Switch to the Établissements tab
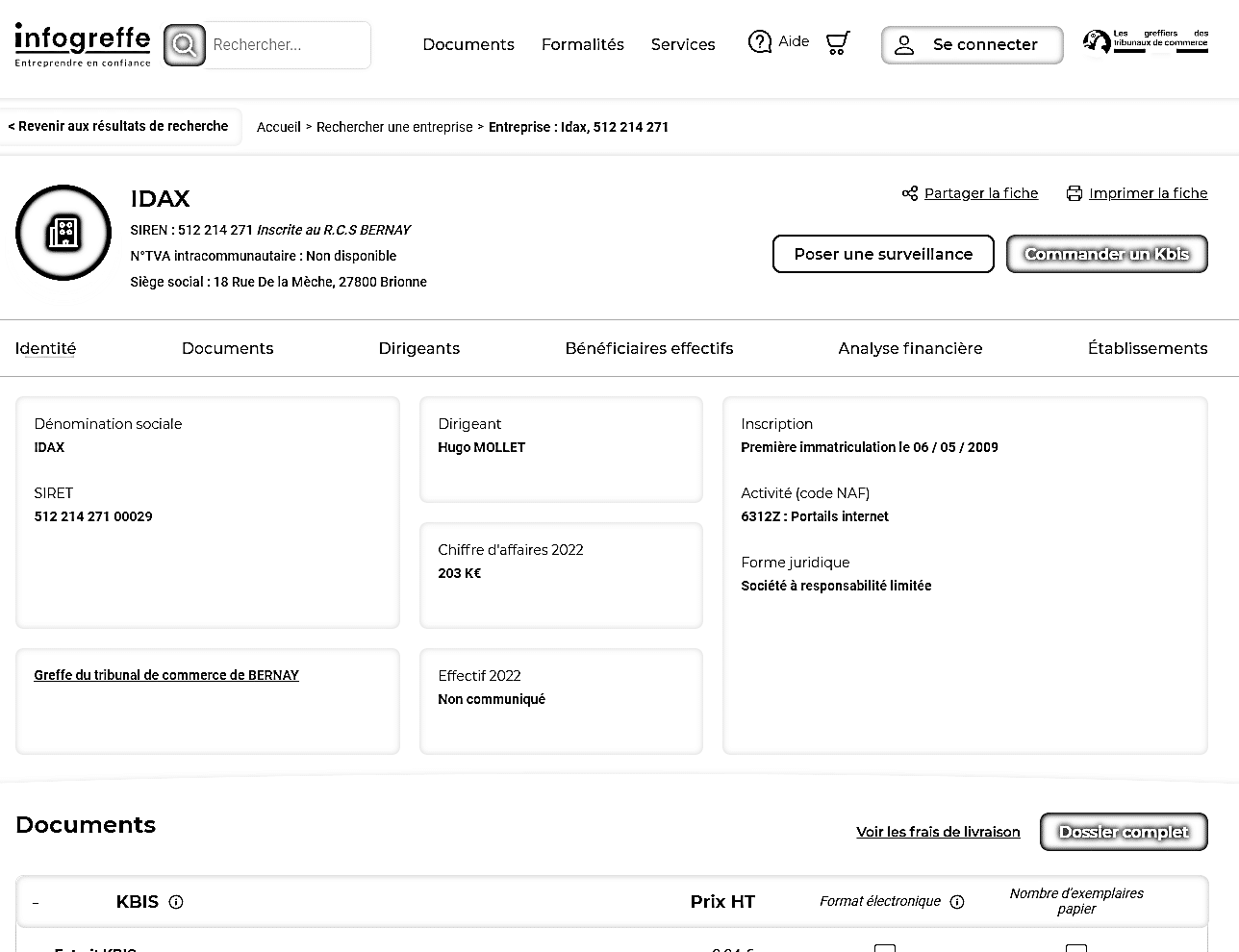The width and height of the screenshot is (1239, 952). [x=1148, y=348]
